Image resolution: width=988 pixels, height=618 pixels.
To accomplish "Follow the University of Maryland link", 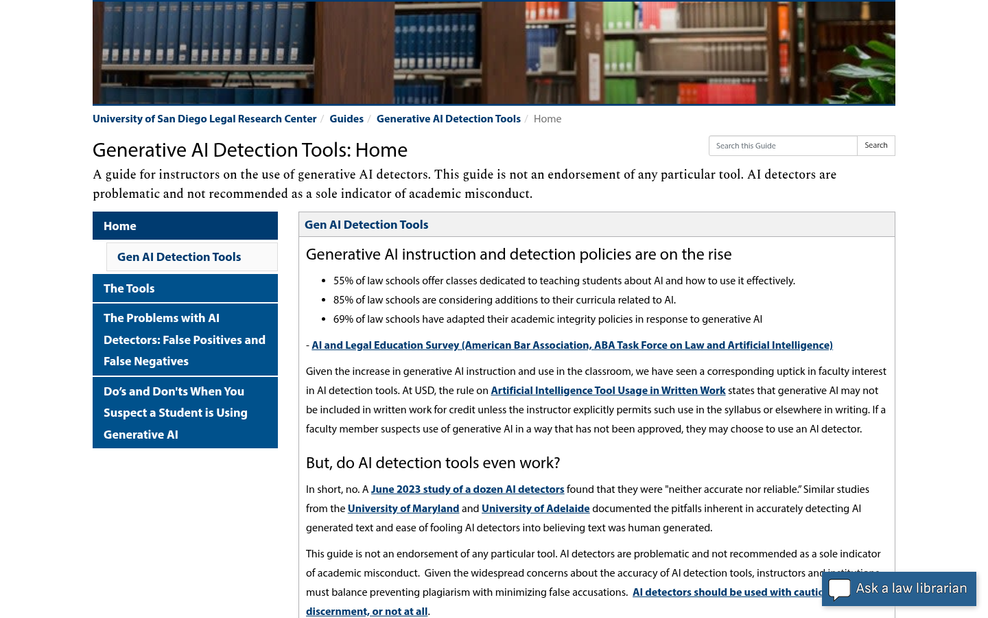I will 403,508.
